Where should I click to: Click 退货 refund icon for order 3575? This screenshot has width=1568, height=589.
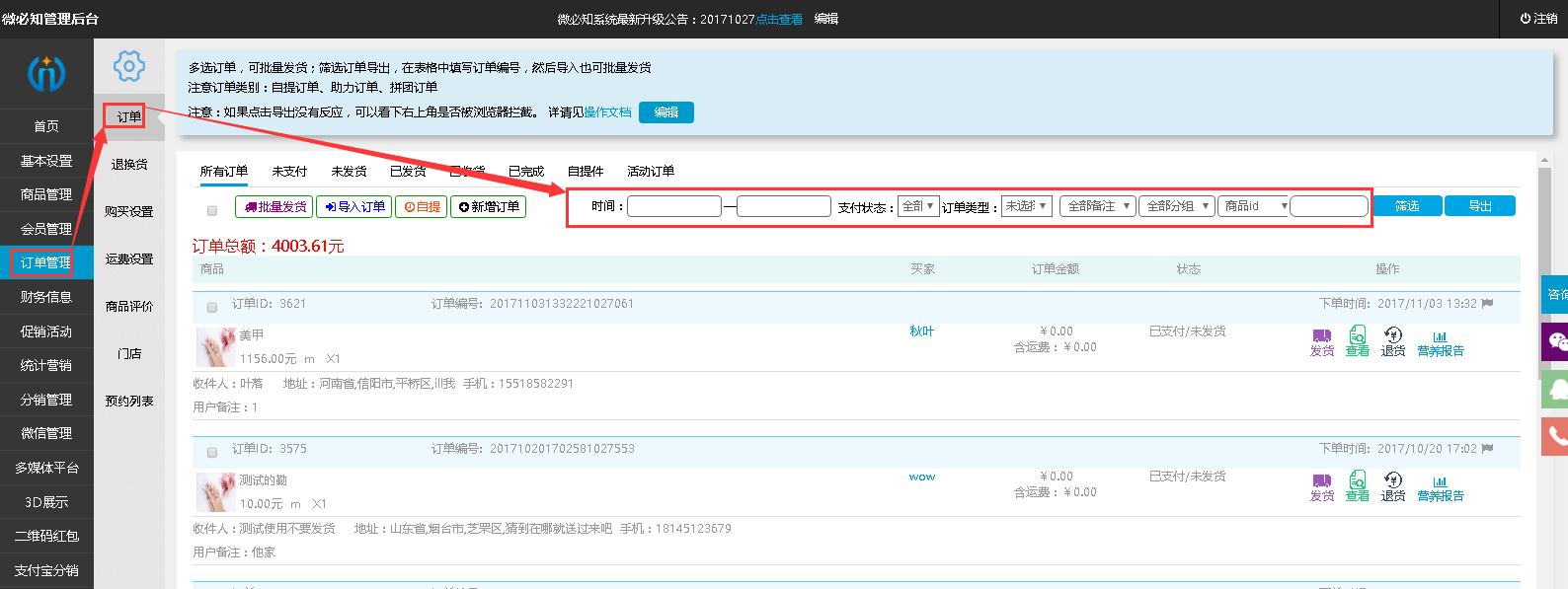[x=1392, y=481]
